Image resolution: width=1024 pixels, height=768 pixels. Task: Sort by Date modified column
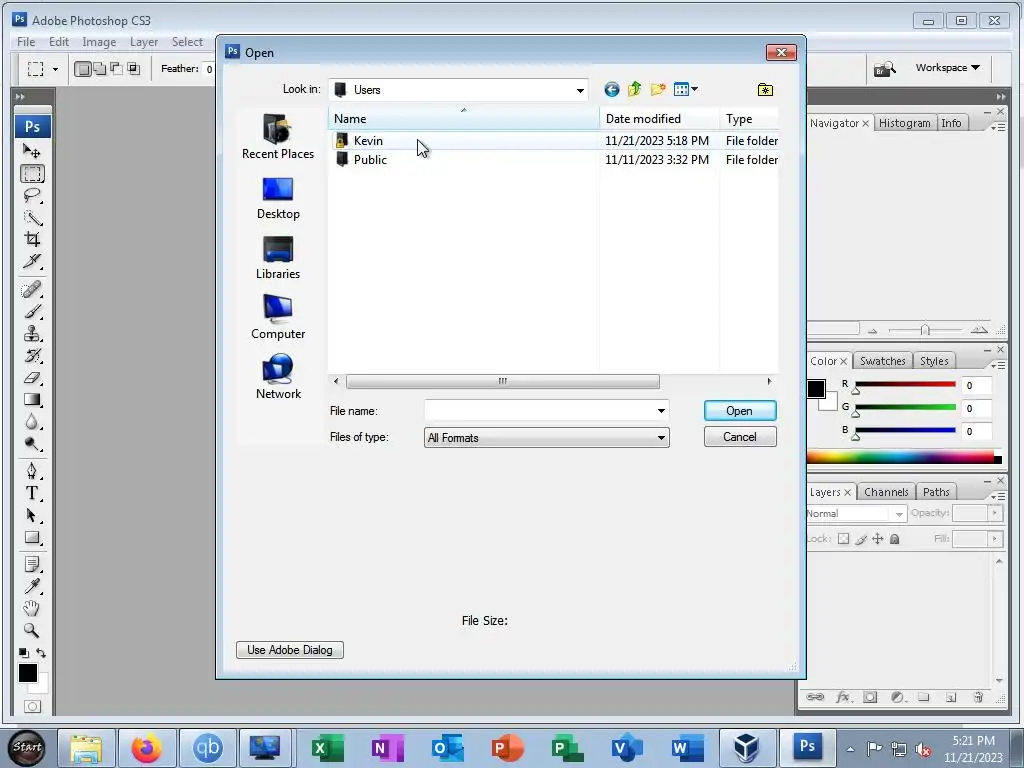tap(659, 119)
